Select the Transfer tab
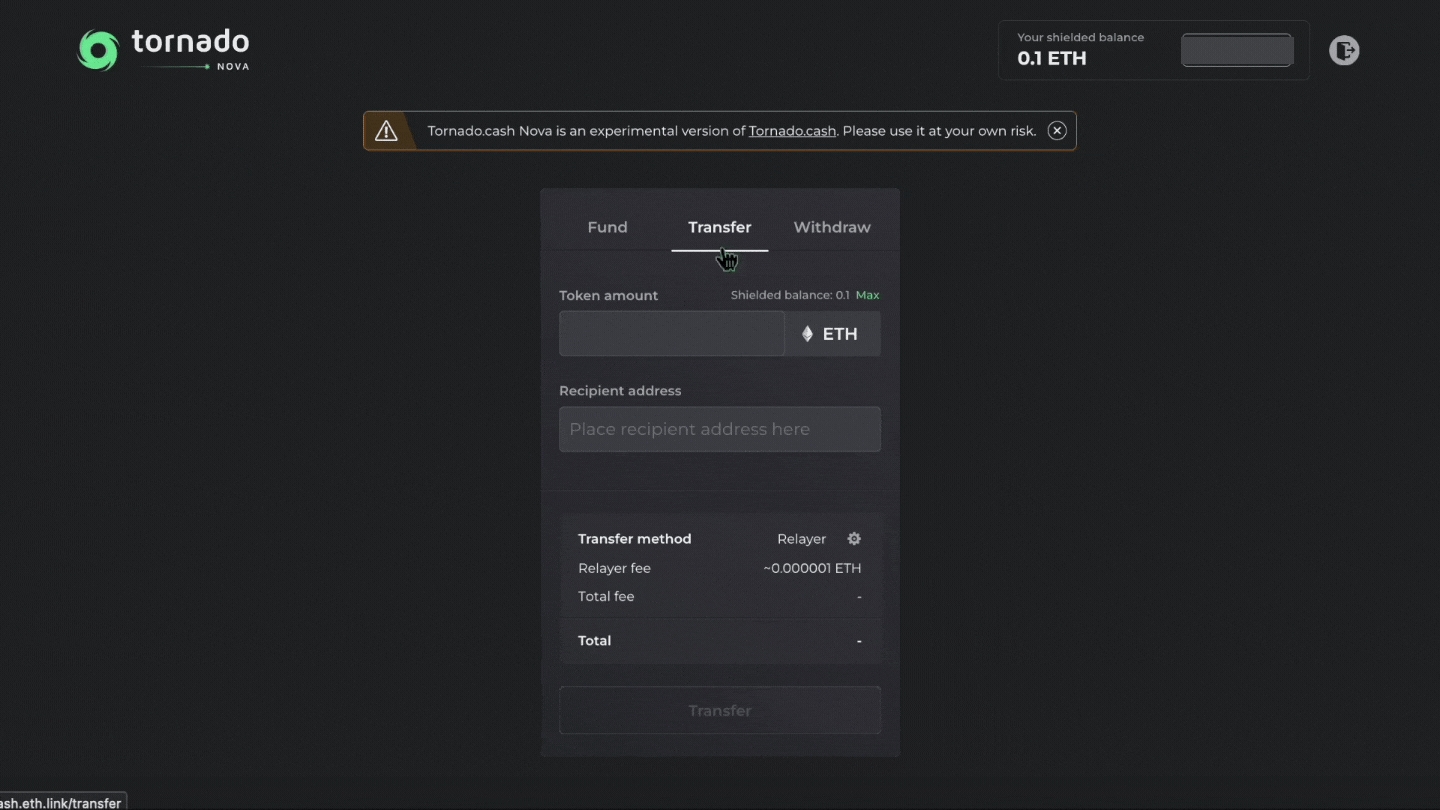Viewport: 1440px width, 810px height. [x=719, y=227]
